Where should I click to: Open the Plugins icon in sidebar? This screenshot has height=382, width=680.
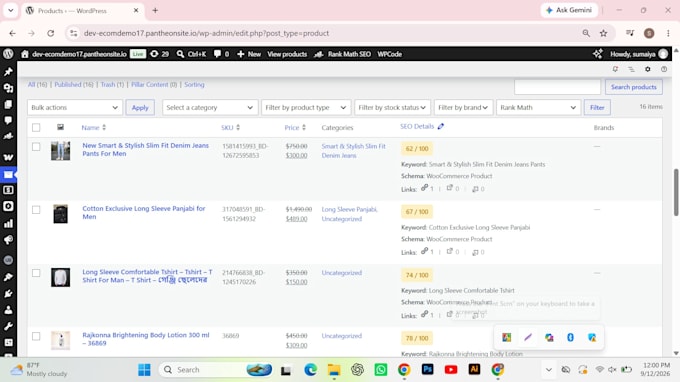(8, 294)
